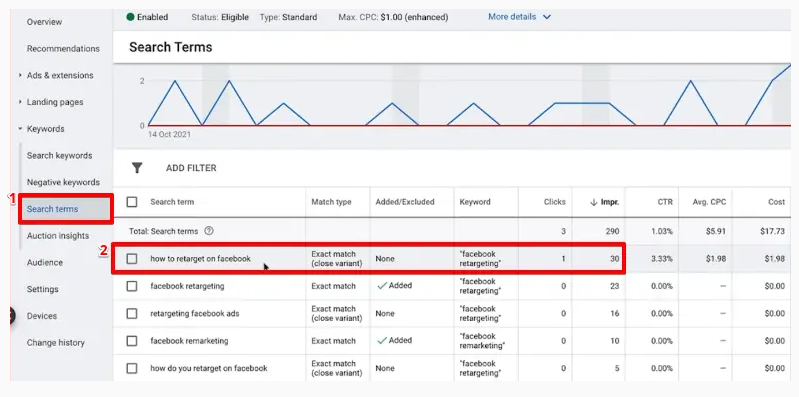The height and width of the screenshot is (397, 799).
Task: Click the Impr. sort arrow icon
Action: (x=593, y=202)
